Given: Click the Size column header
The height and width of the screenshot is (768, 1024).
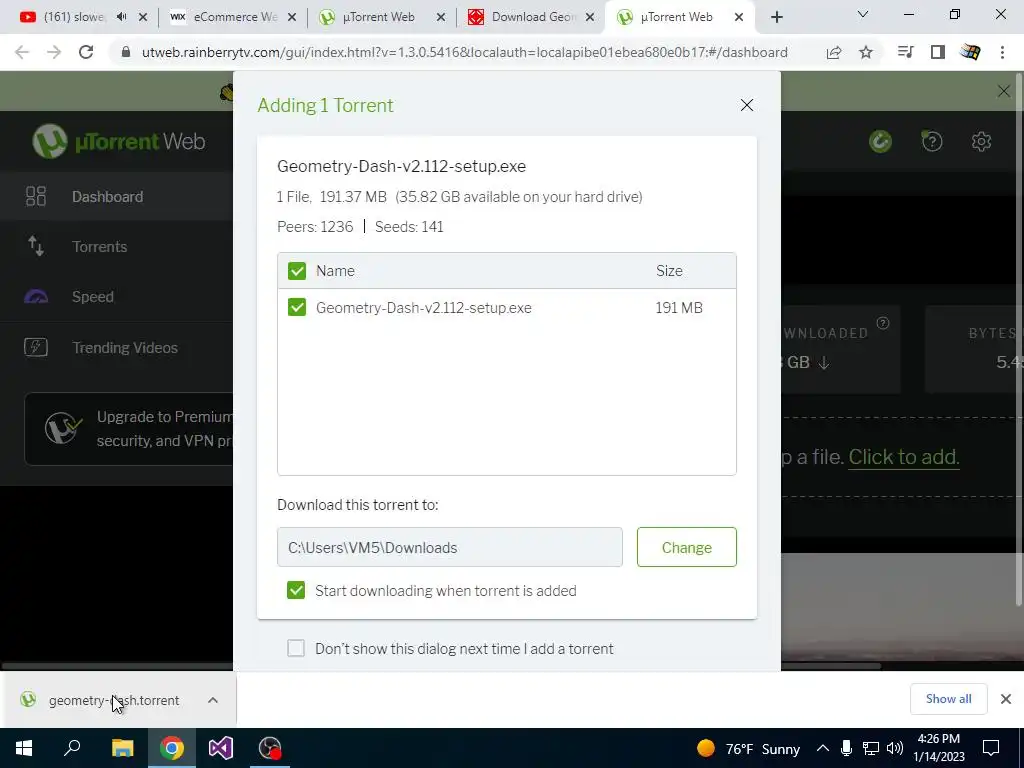Looking at the screenshot, I should [x=669, y=271].
